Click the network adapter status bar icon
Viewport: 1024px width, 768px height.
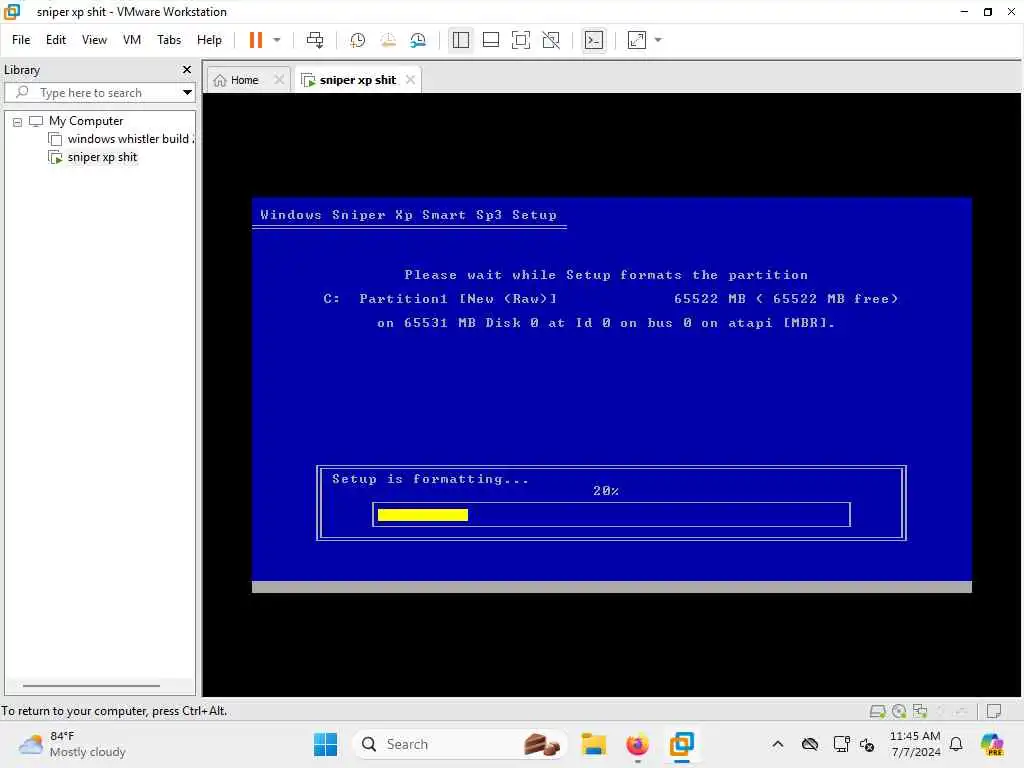click(x=921, y=711)
